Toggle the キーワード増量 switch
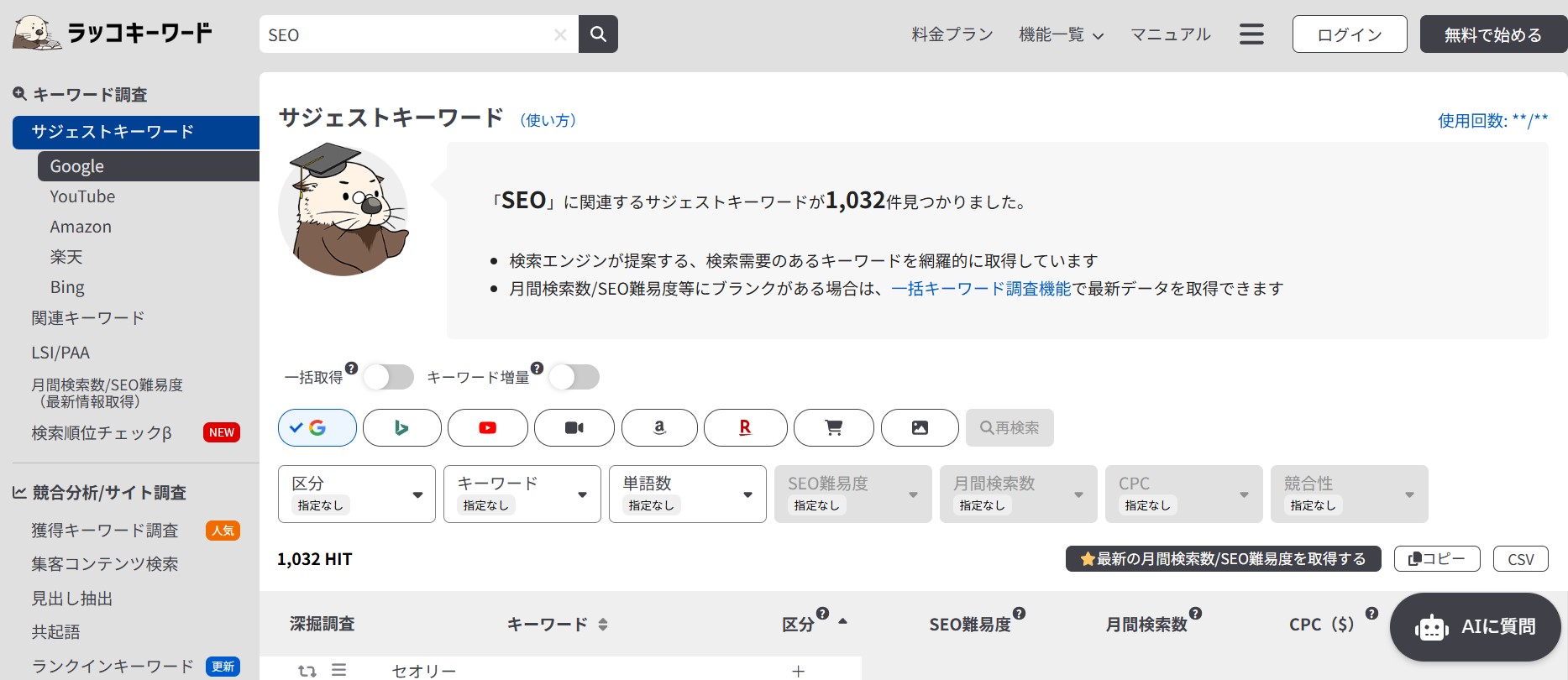 pos(574,377)
